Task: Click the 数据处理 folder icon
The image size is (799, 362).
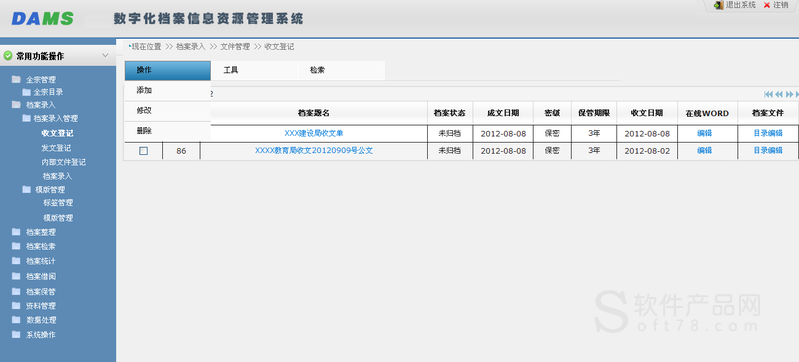Action: (x=16, y=320)
